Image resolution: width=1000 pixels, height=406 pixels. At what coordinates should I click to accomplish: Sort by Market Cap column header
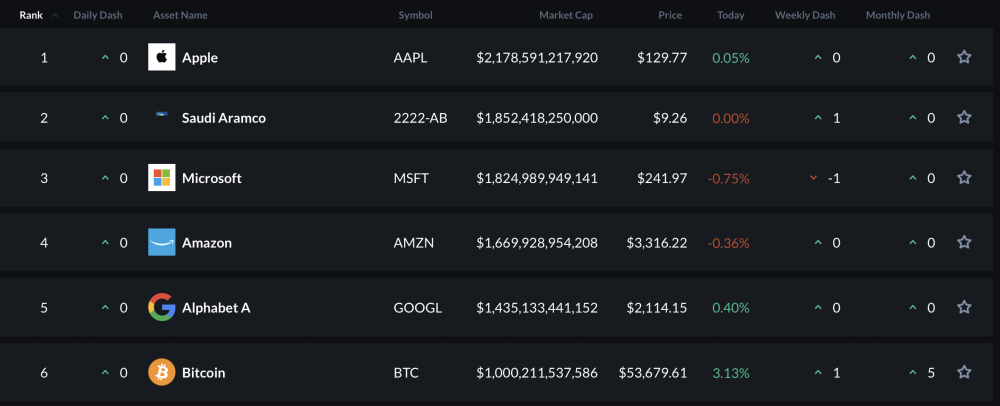pyautogui.click(x=568, y=15)
